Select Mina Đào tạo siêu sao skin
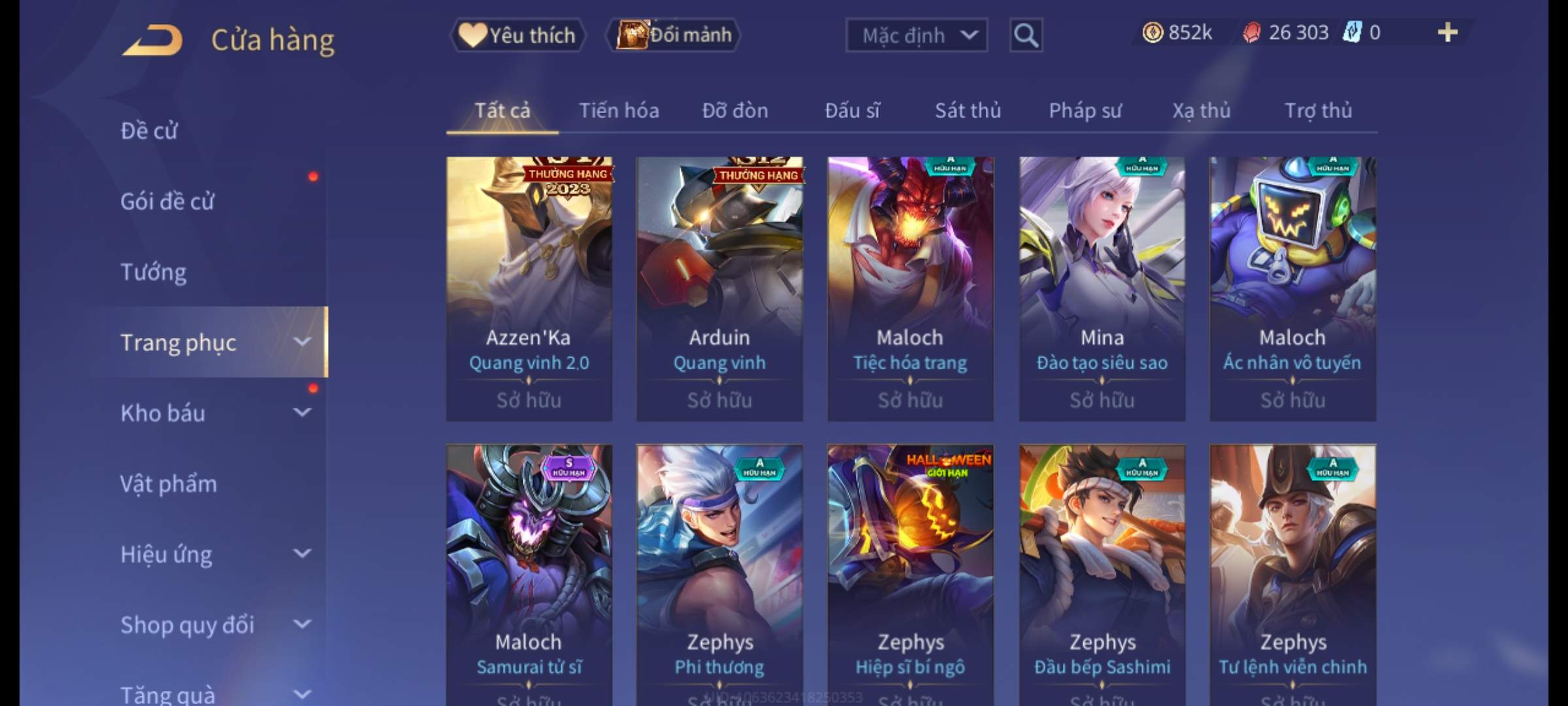The height and width of the screenshot is (706, 1568). tap(1102, 288)
